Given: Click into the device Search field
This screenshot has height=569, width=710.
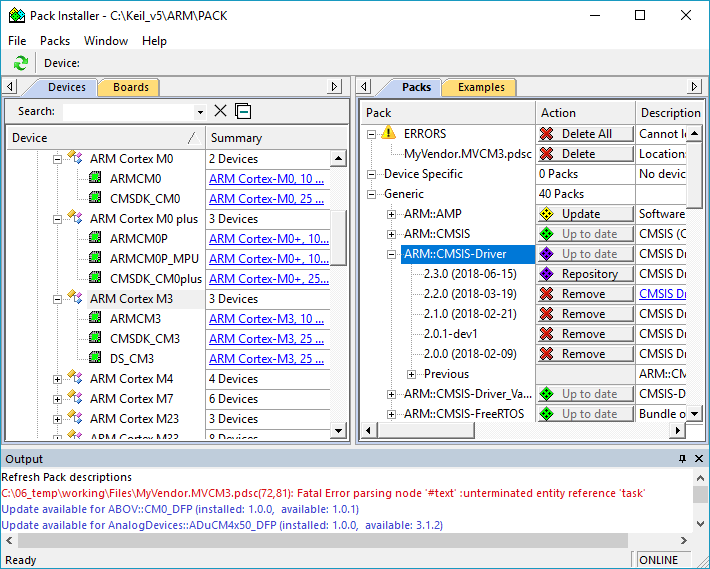Looking at the screenshot, I should pyautogui.click(x=129, y=111).
